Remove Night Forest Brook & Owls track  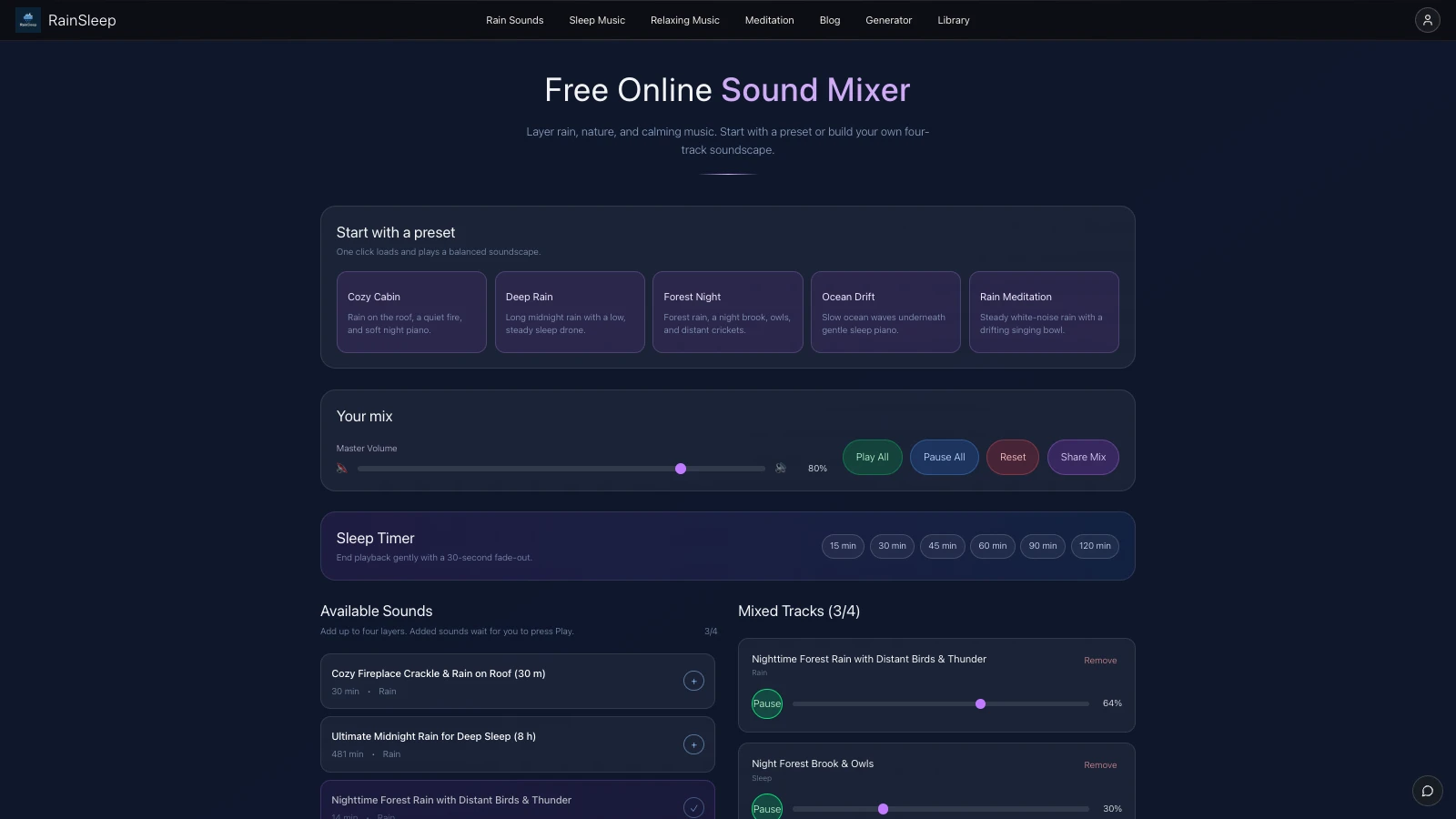[1100, 765]
